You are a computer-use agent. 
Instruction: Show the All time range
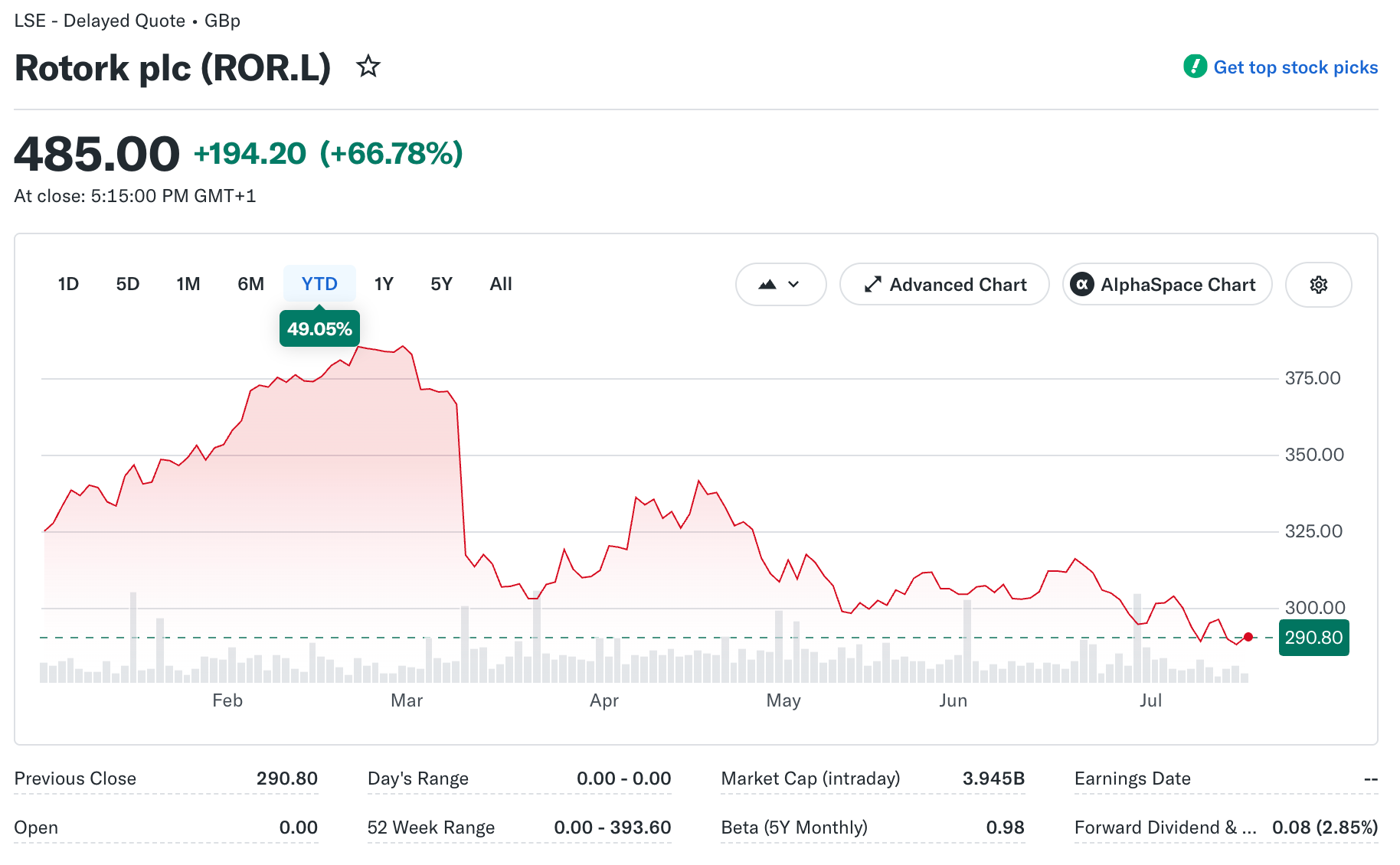pos(501,284)
